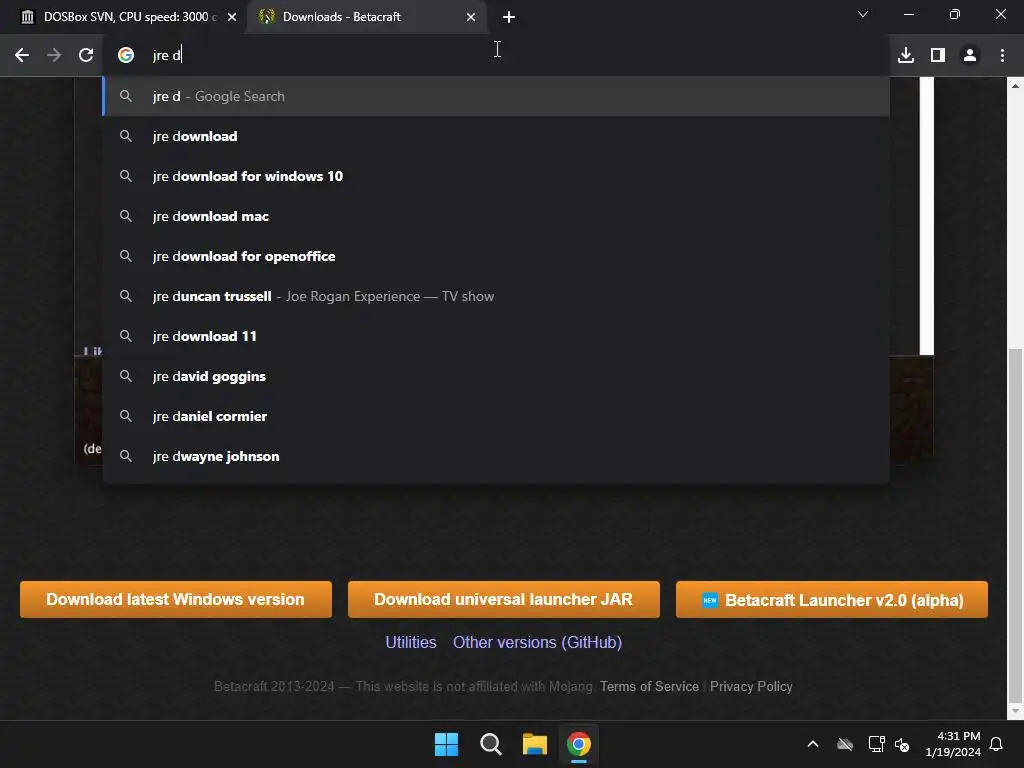Image resolution: width=1024 pixels, height=768 pixels.
Task: Expand the tab search chevron
Action: 863,14
